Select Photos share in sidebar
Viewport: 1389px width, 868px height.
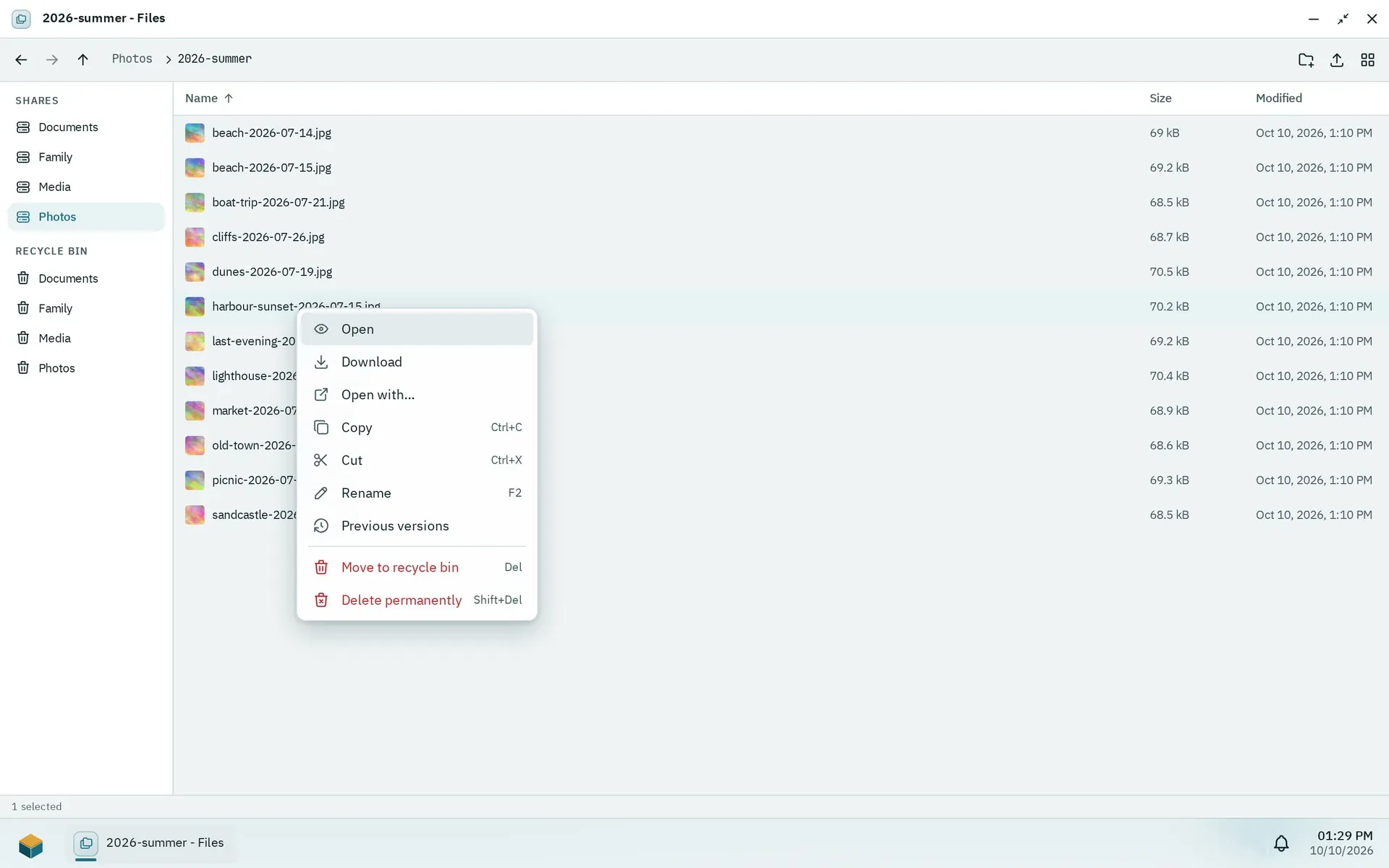[x=86, y=217]
